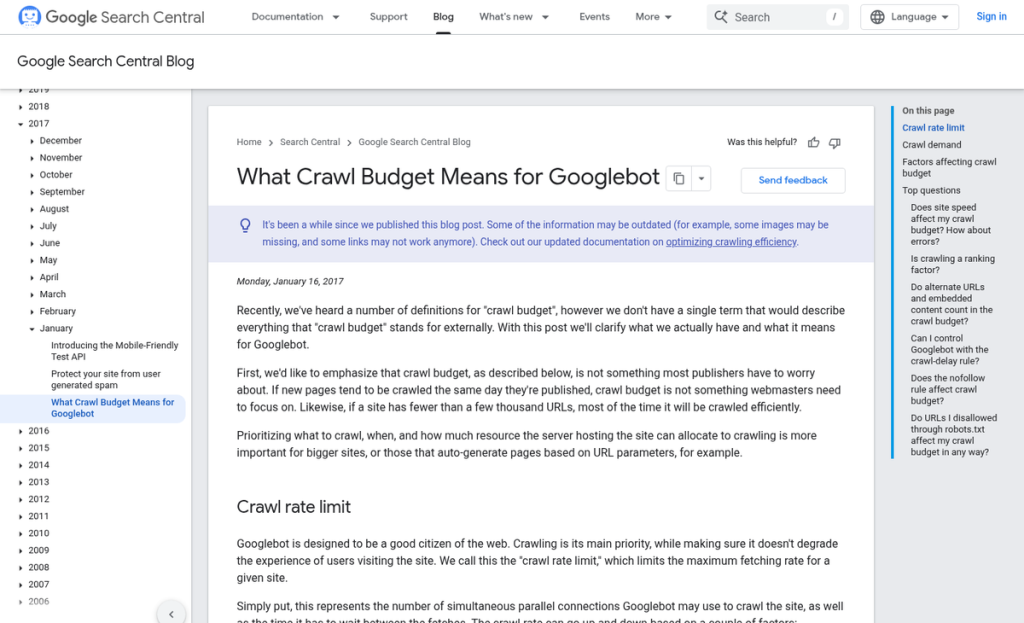Open the dropdown arrow next to copy icon
Screen dimensions: 1024x623
click(702, 179)
